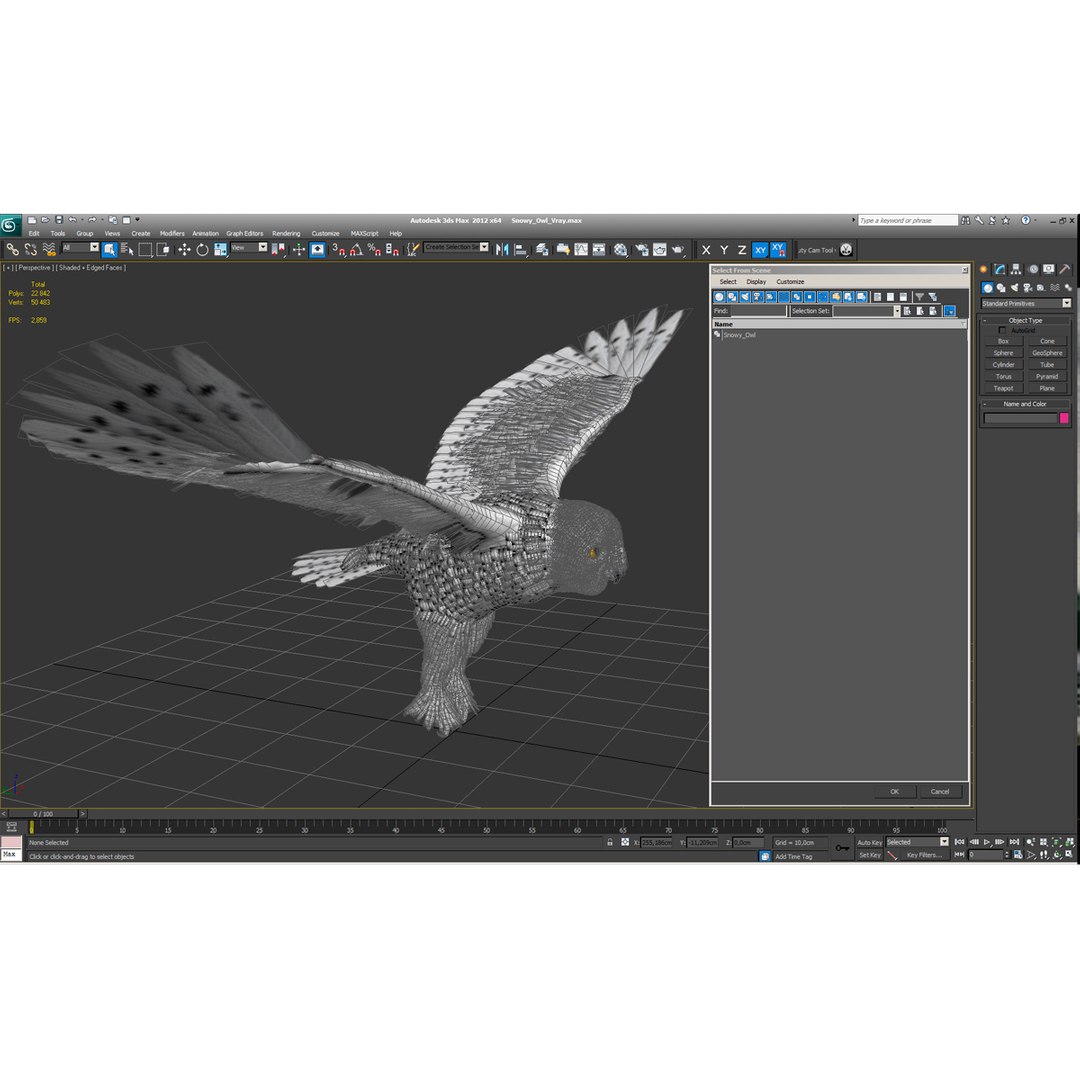Click the Align tool icon

pyautogui.click(x=521, y=249)
